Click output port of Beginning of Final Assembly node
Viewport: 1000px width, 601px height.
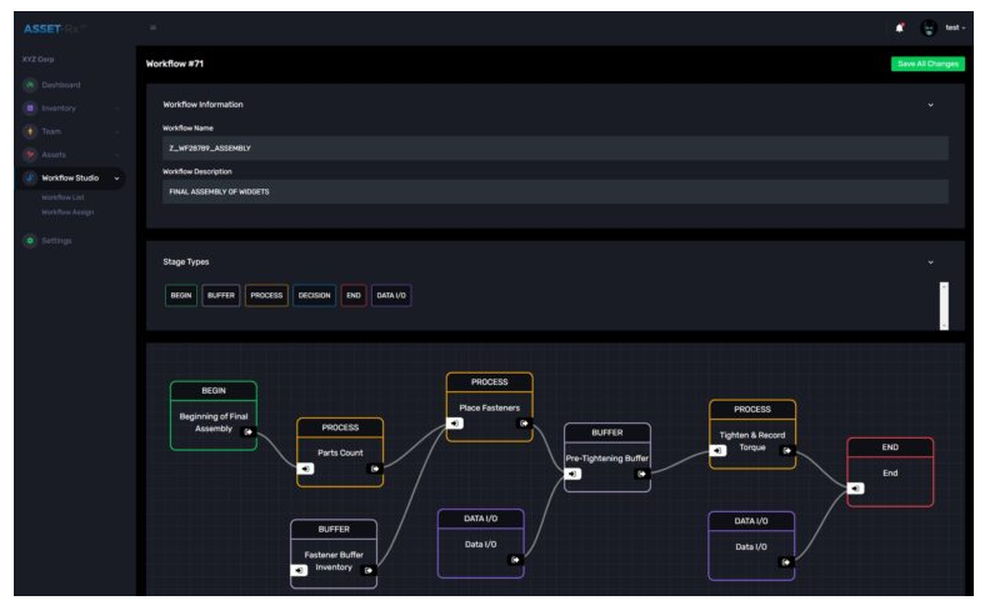[x=248, y=432]
